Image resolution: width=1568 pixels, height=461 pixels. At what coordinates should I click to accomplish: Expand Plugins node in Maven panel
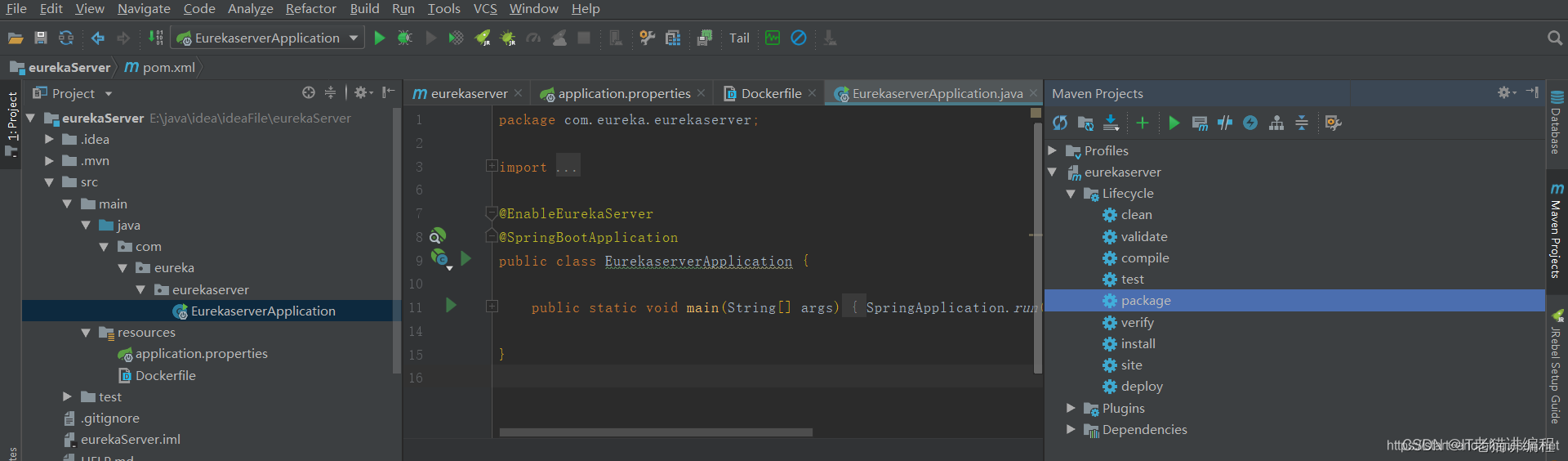point(1071,408)
